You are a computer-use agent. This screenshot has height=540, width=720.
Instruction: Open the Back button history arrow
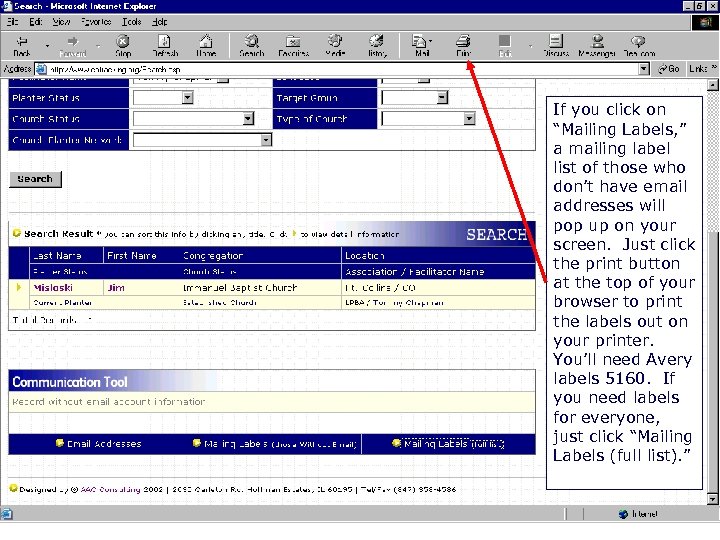pyautogui.click(x=47, y=46)
